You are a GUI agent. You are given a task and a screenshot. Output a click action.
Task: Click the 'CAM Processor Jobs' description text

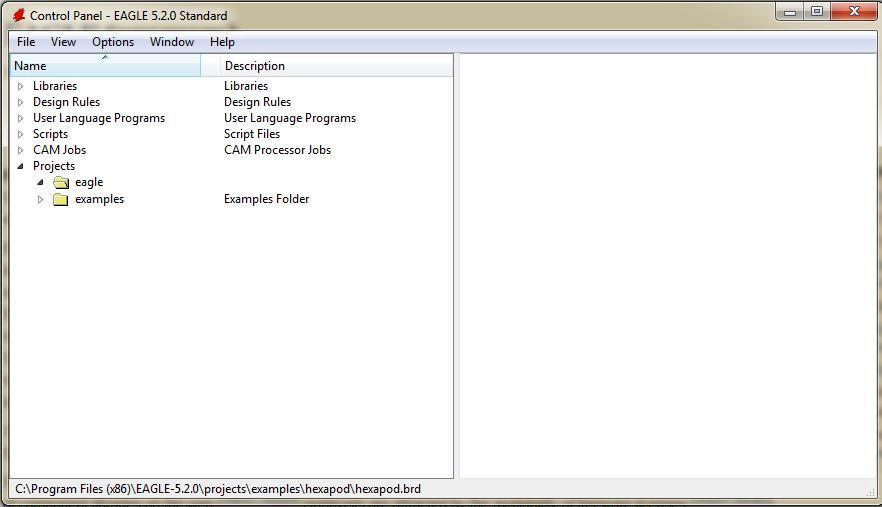click(x=277, y=150)
